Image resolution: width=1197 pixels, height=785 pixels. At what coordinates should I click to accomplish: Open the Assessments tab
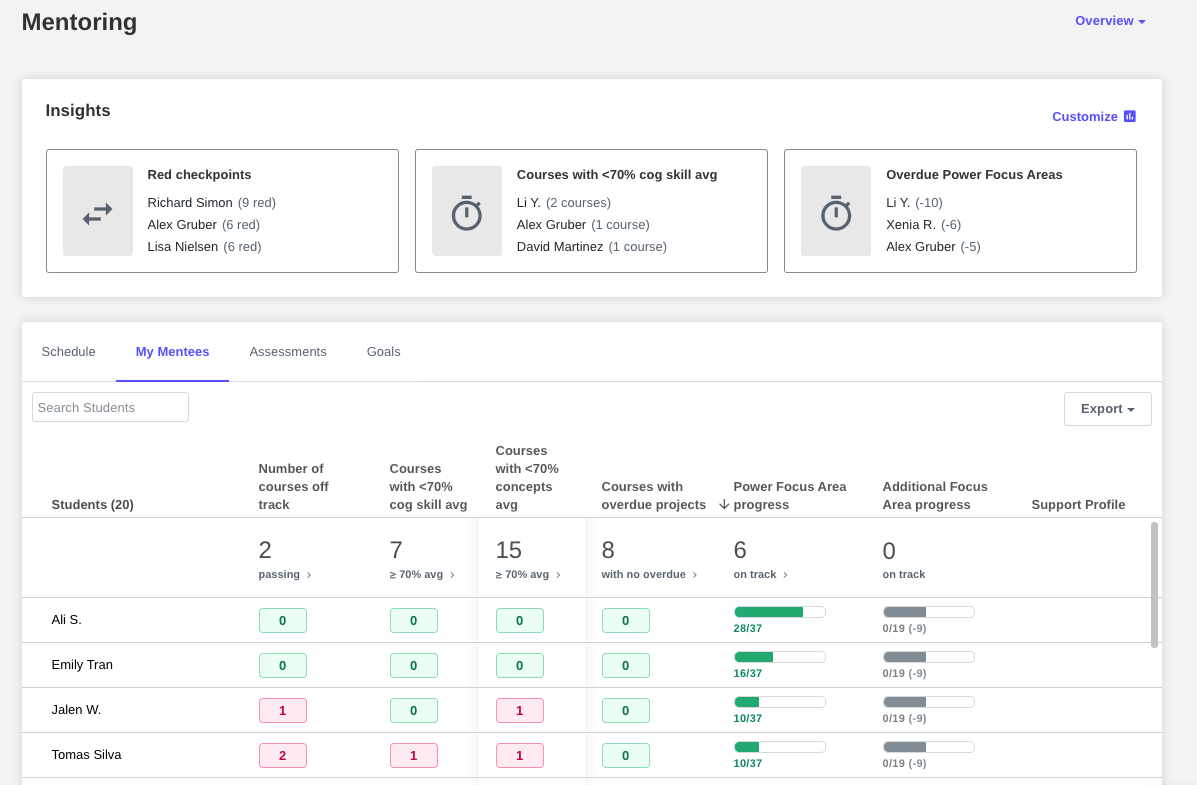coord(288,352)
